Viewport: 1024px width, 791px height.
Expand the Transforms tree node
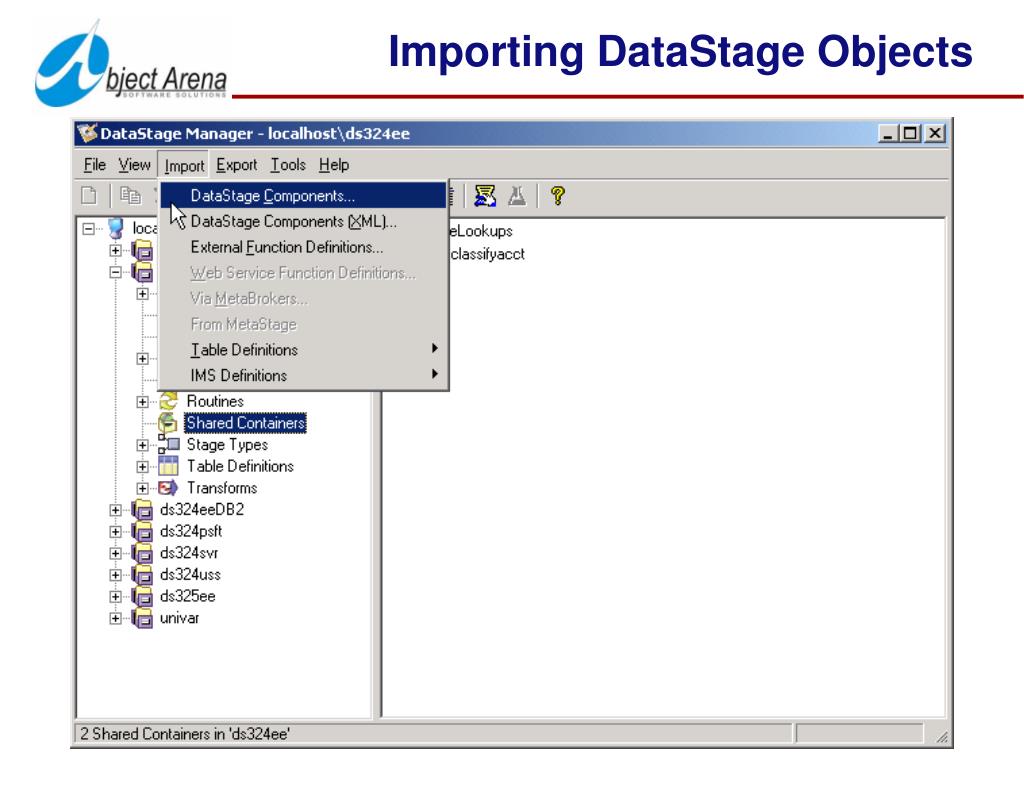[x=142, y=489]
